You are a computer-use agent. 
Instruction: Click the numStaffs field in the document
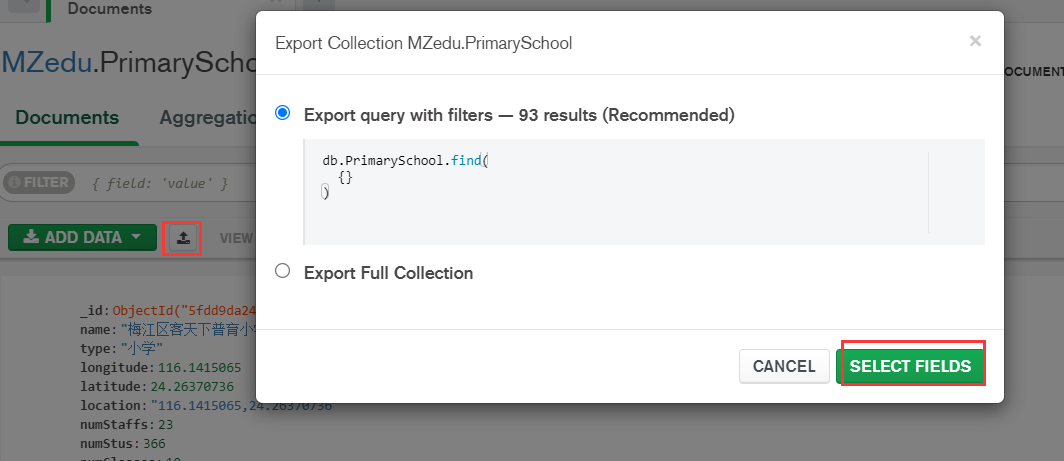[109, 424]
